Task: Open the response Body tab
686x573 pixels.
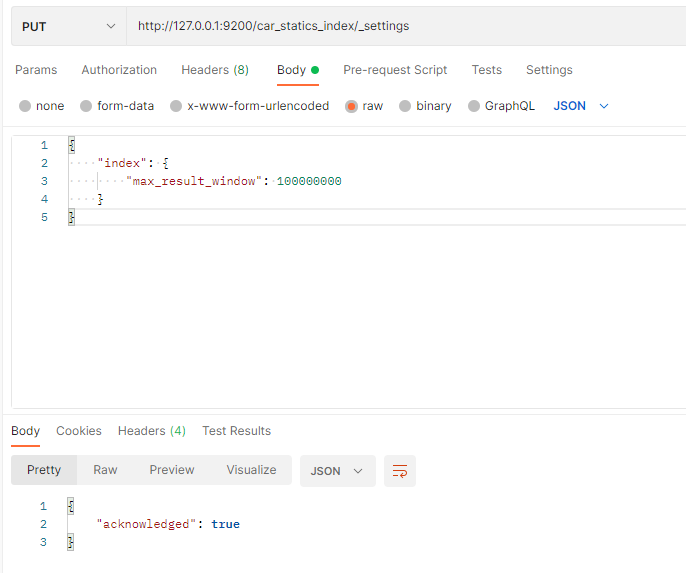Action: point(25,431)
